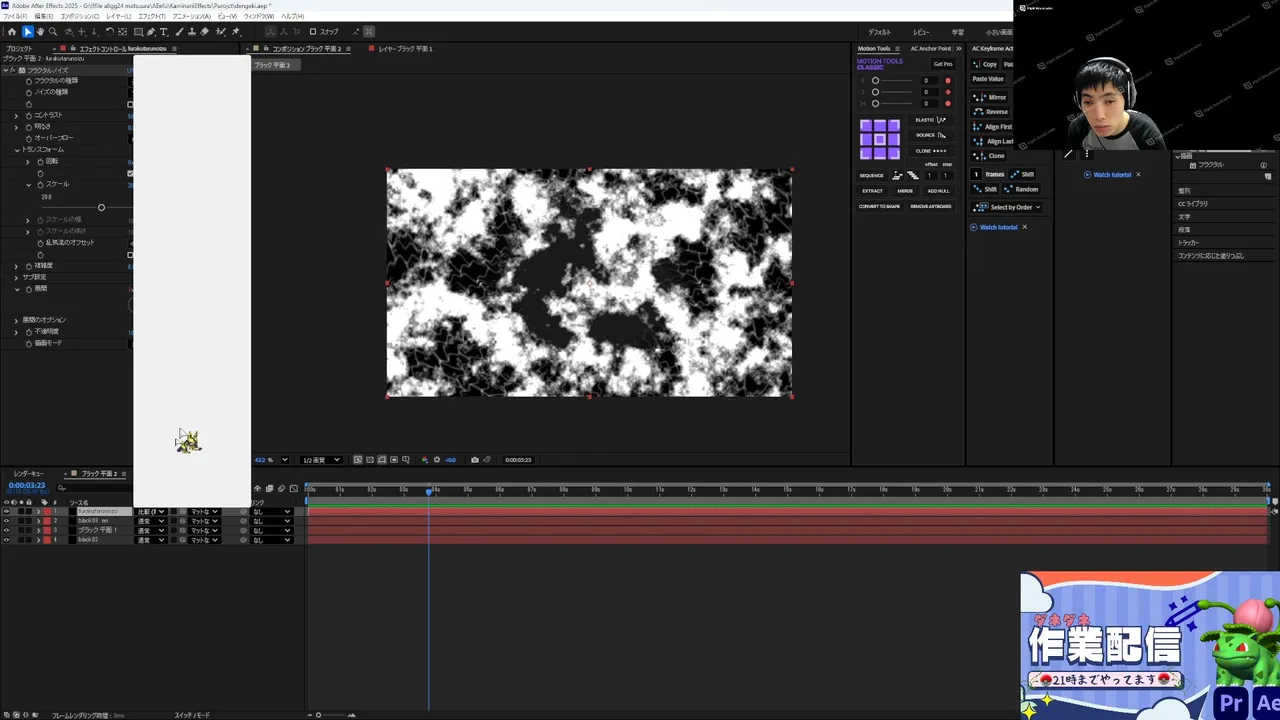
Task: Click the BOUNCE button
Action: click(931, 135)
